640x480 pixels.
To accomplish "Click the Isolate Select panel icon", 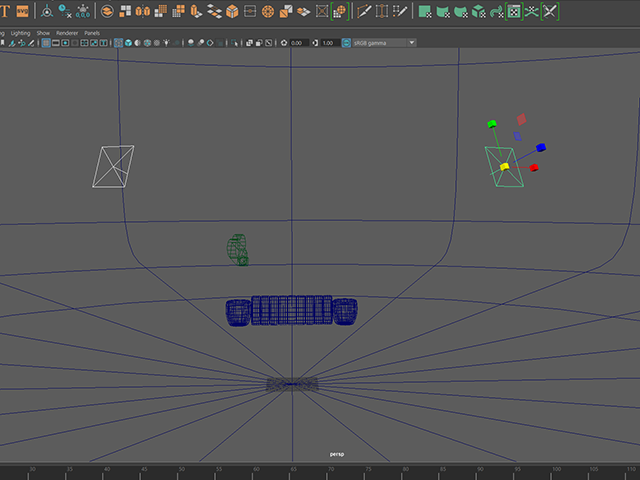I will click(x=234, y=43).
